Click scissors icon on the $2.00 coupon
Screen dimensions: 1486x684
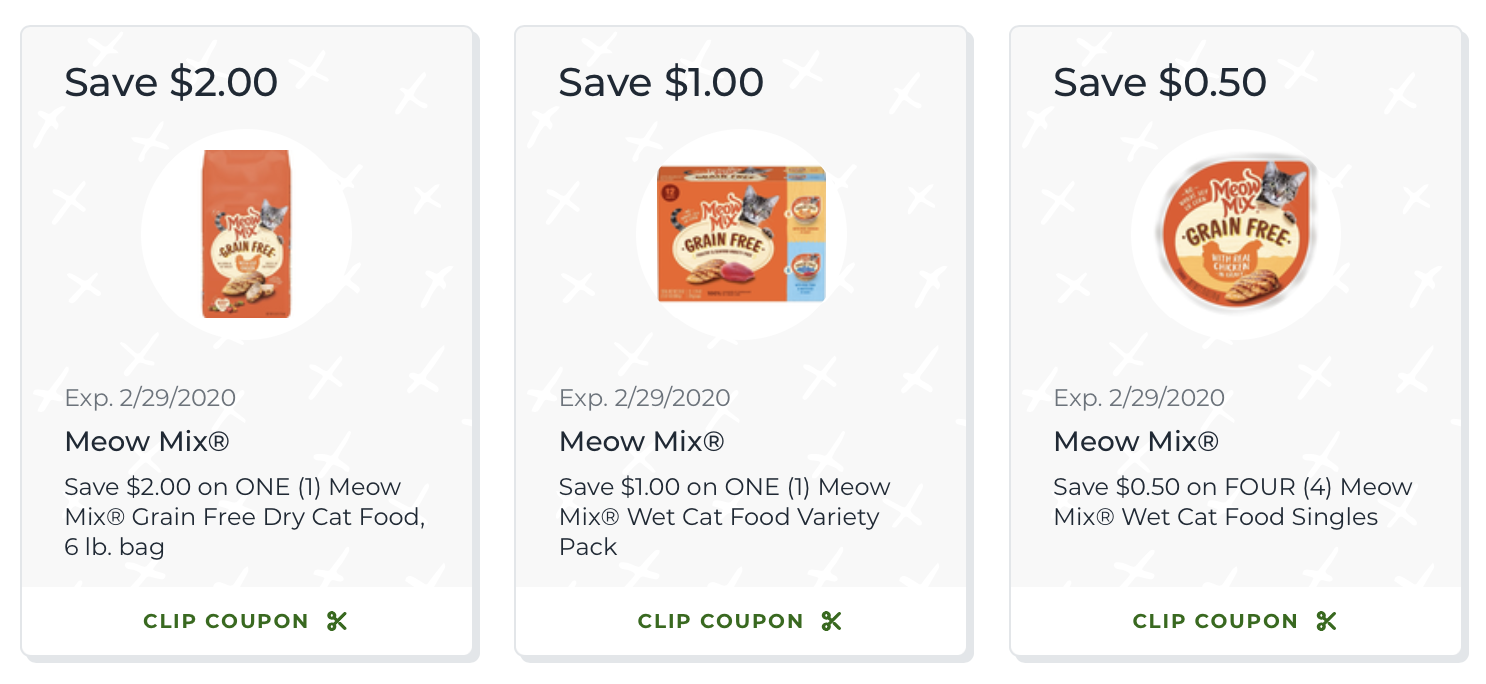click(337, 621)
